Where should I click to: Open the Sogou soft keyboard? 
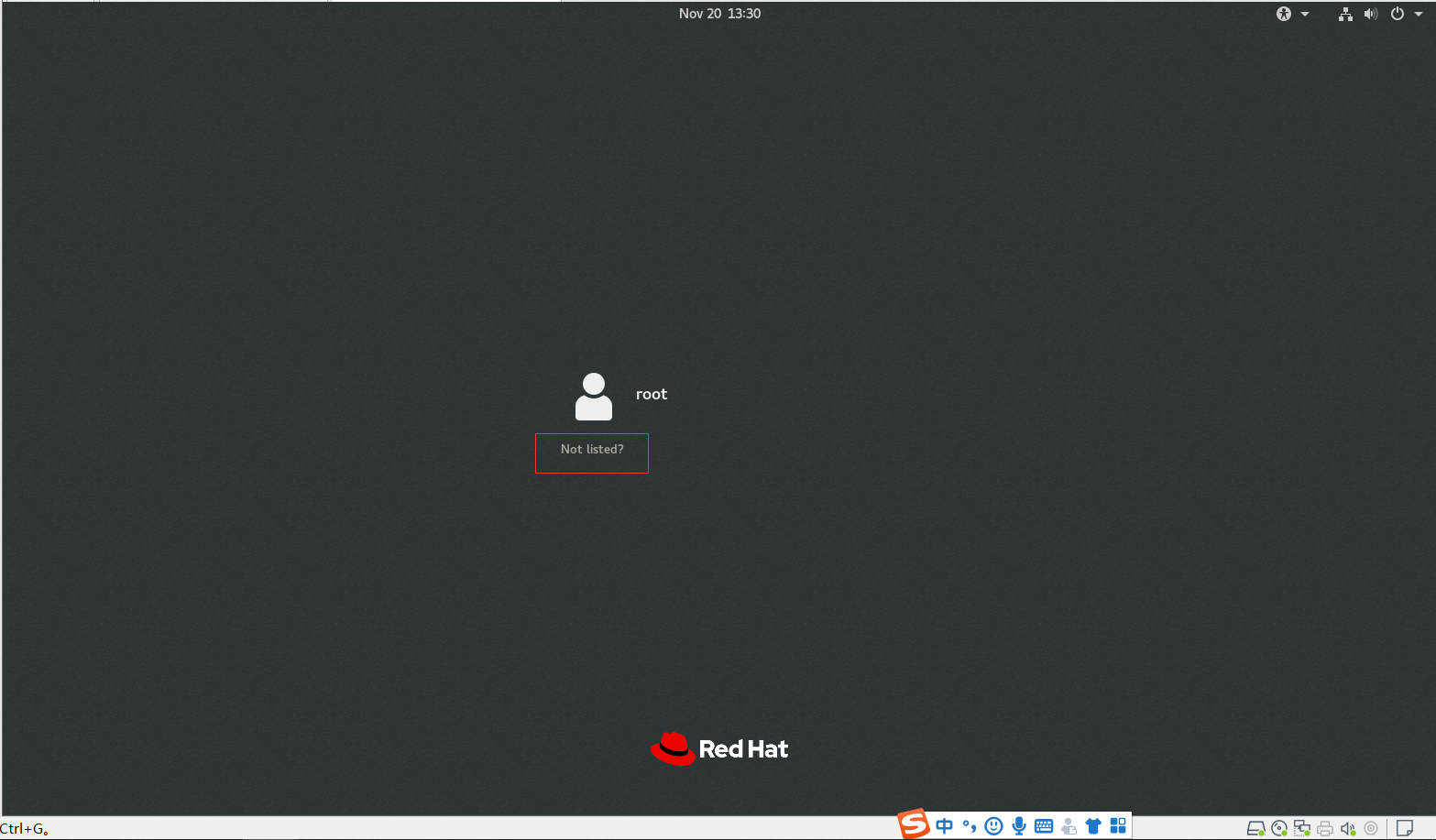1044,826
